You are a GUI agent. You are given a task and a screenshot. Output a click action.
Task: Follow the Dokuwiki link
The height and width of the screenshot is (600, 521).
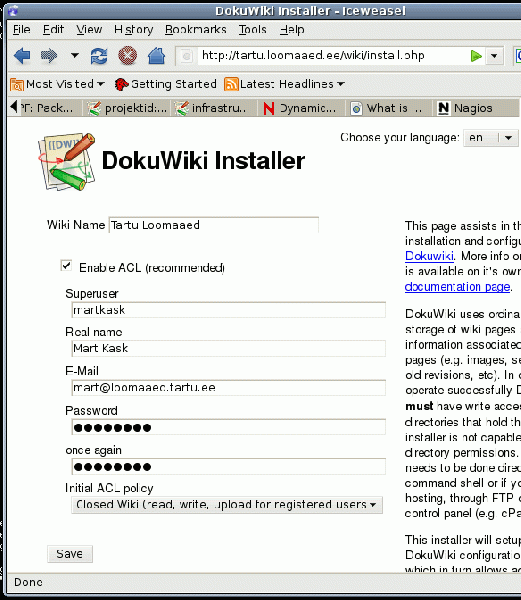(x=429, y=256)
